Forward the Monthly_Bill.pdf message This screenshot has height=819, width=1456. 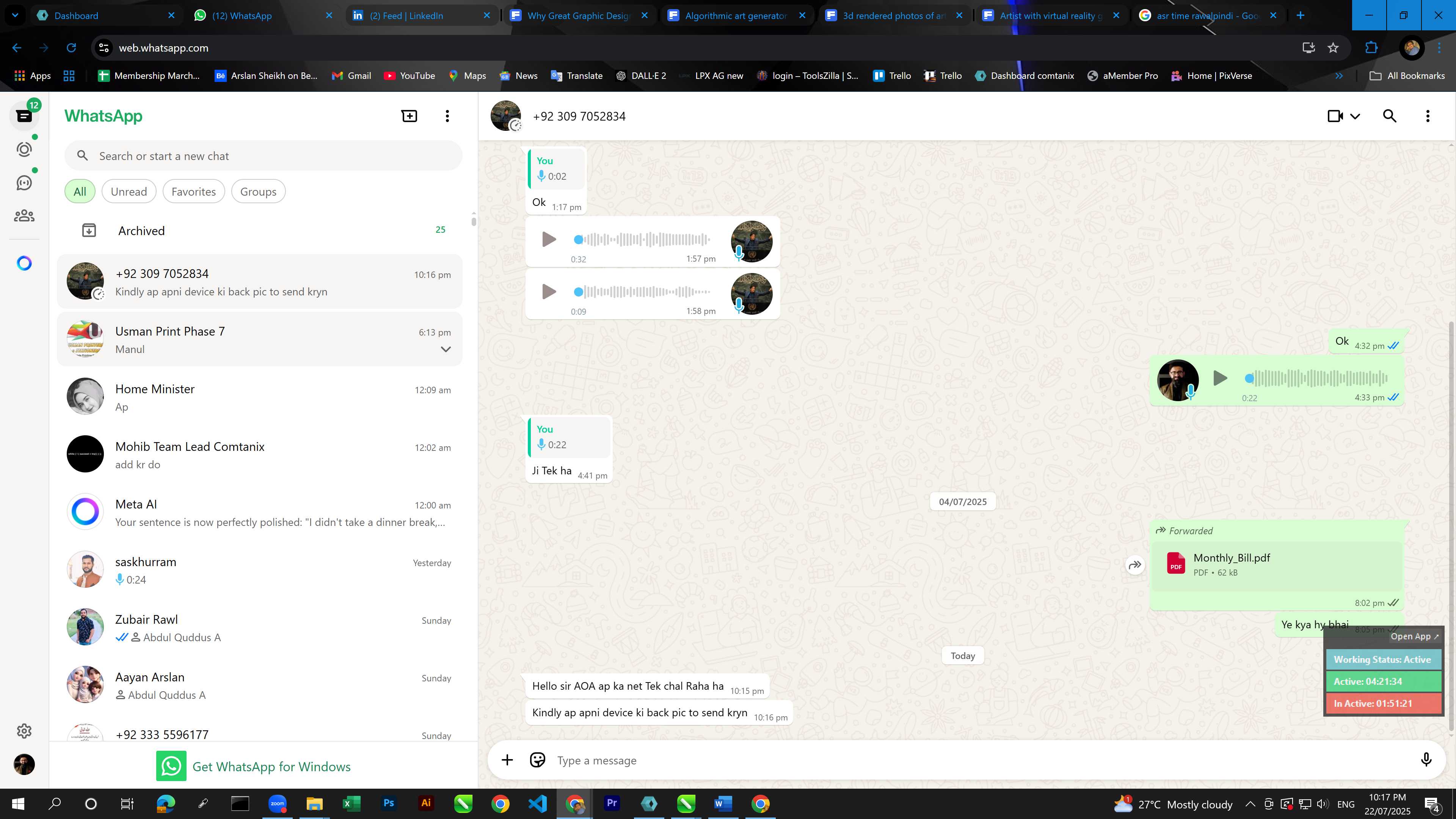pyautogui.click(x=1135, y=565)
